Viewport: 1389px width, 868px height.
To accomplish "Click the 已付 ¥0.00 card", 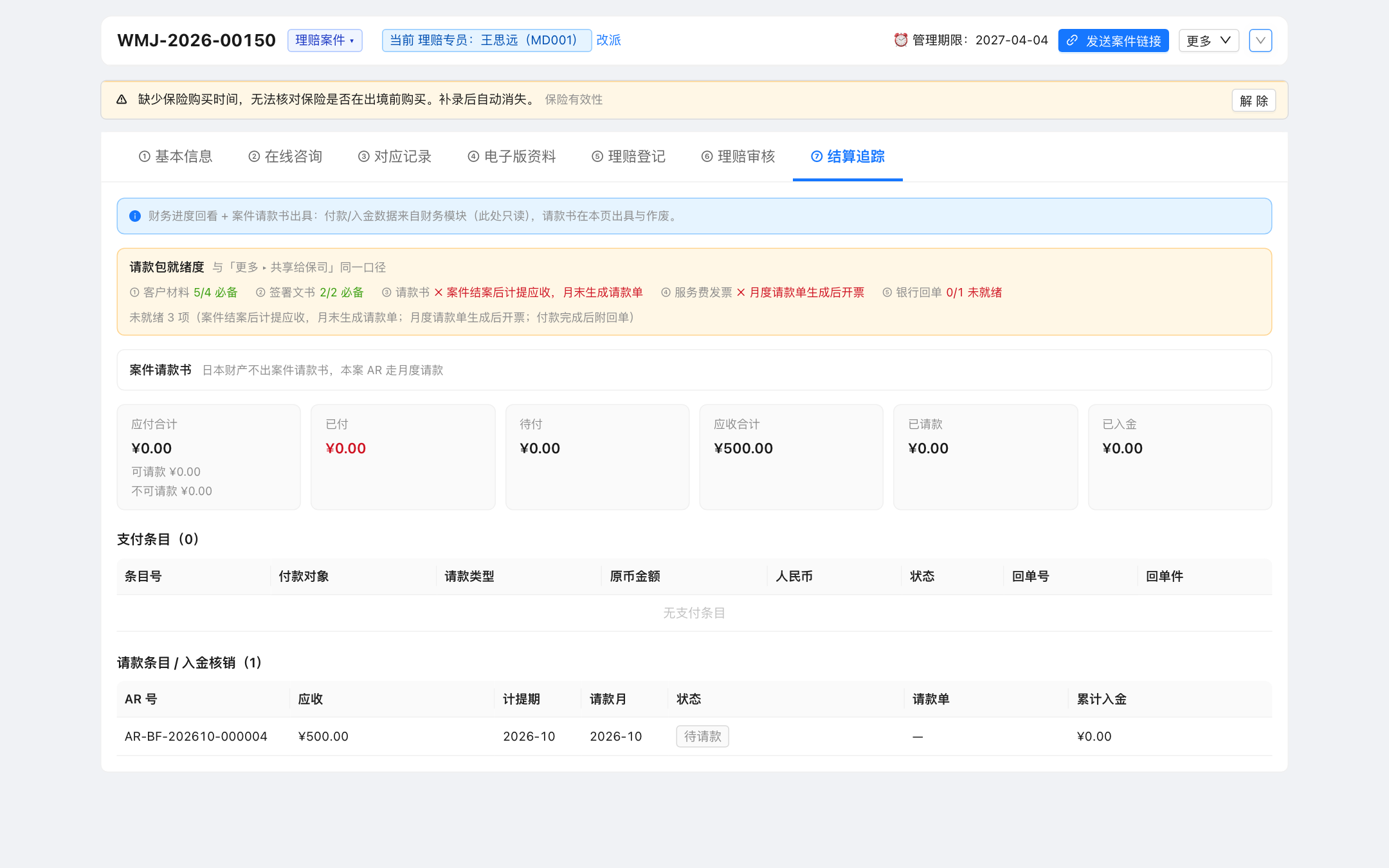I will (403, 457).
